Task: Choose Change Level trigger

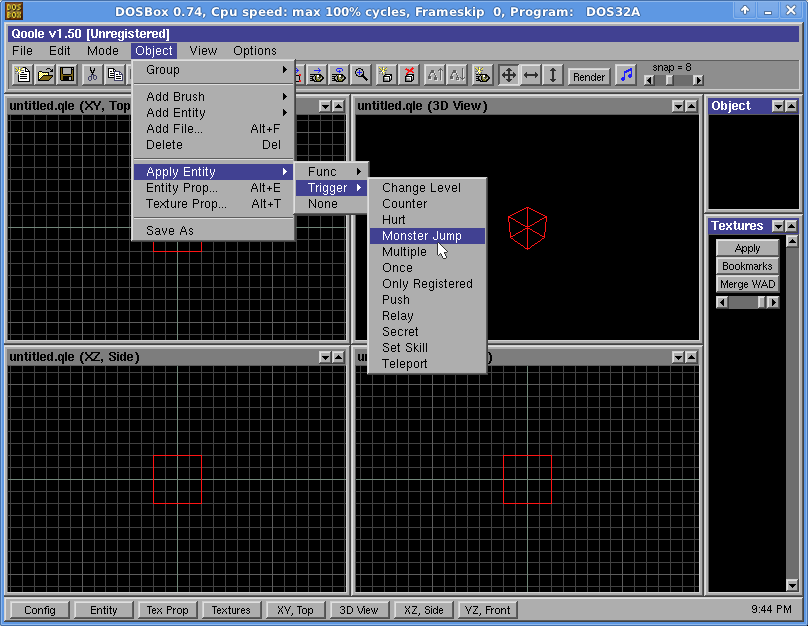Action: 427,188
